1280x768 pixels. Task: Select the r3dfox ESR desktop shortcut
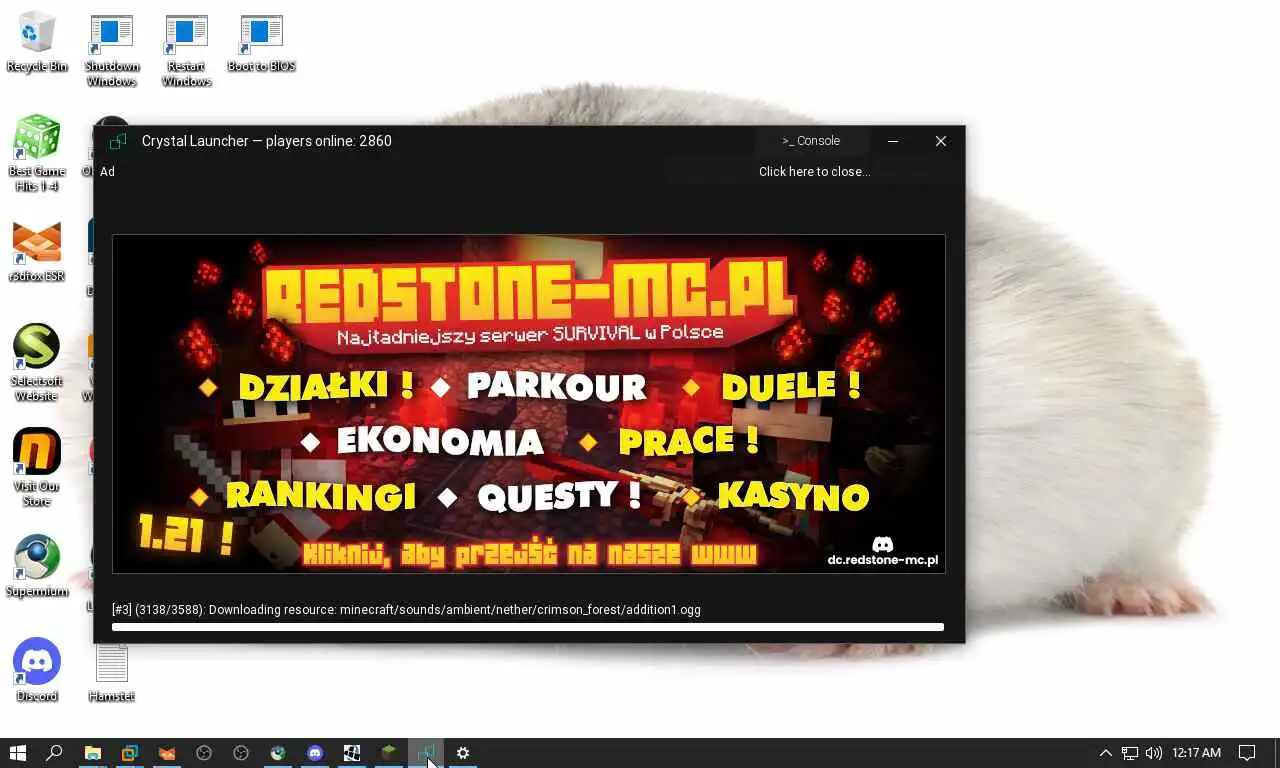pos(37,252)
